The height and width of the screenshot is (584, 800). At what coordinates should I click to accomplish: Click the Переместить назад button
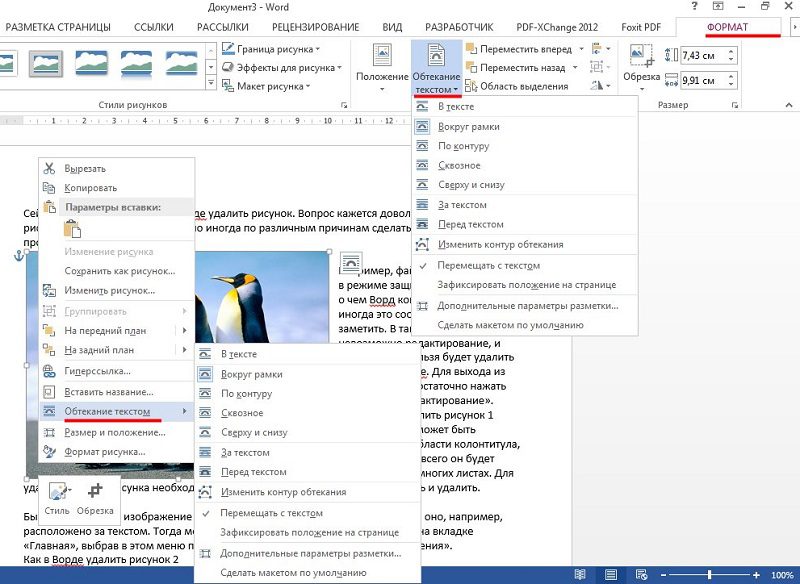pos(516,68)
